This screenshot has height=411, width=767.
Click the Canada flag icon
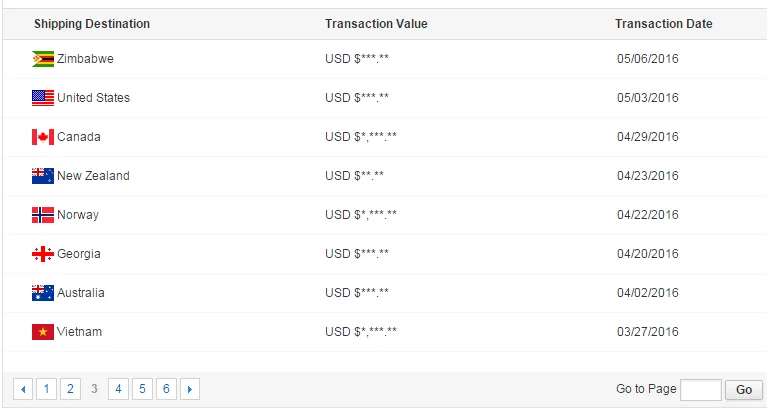coord(43,137)
